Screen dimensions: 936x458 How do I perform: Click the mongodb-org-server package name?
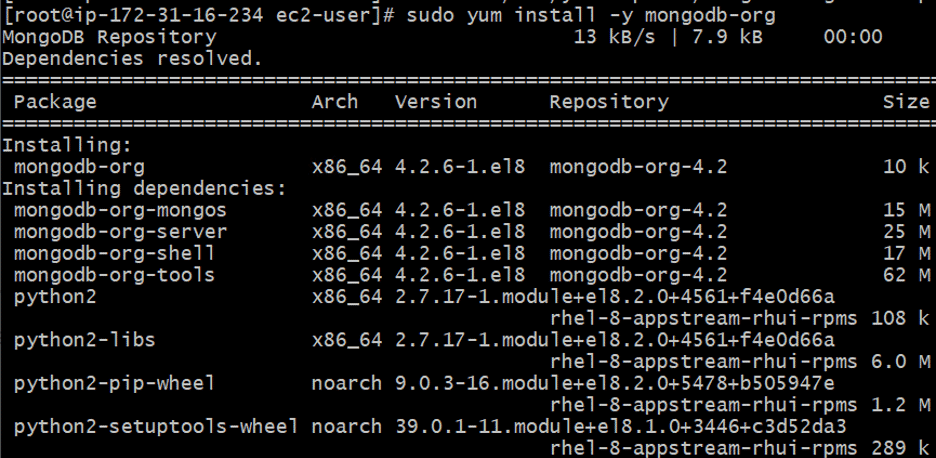pos(120,232)
